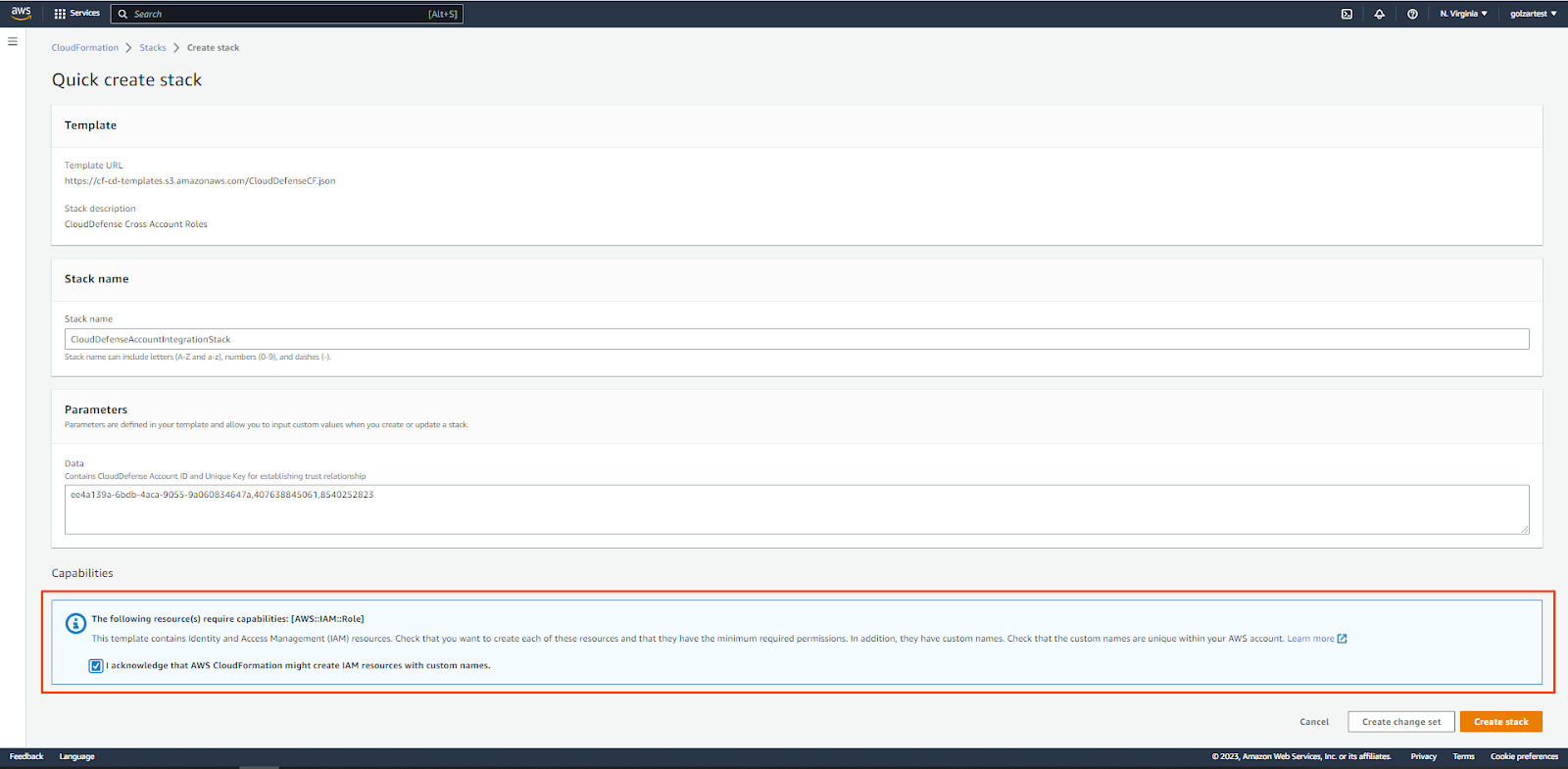Screen dimensions: 1568x769
Task: Click the Data text area resize handle
Action: (1524, 529)
